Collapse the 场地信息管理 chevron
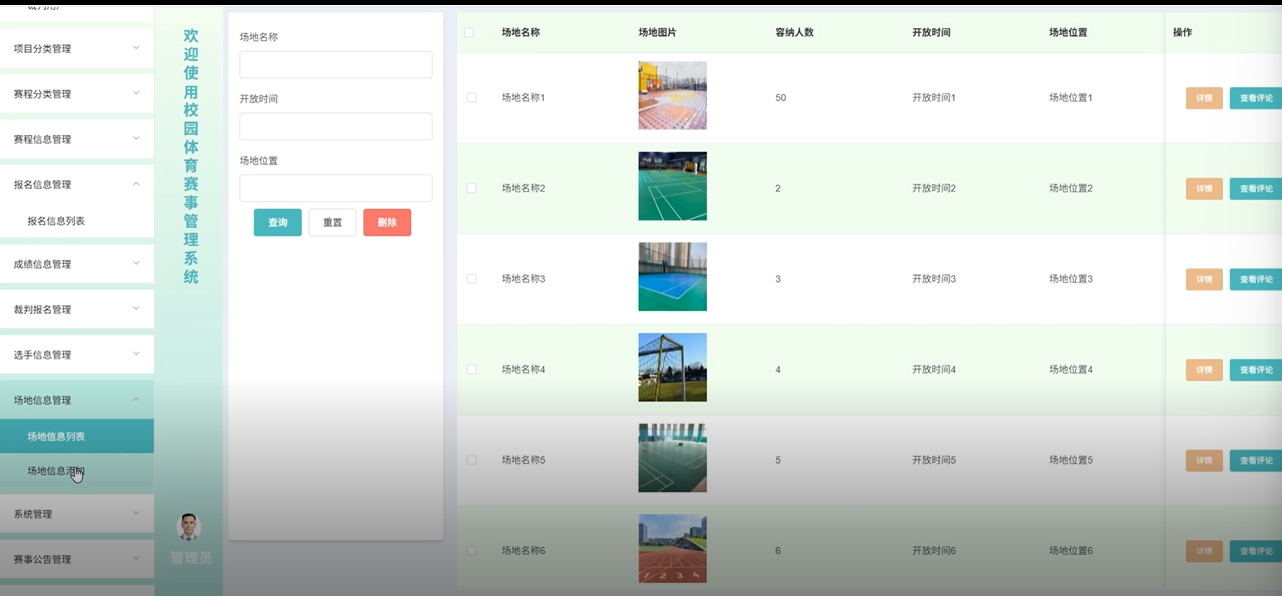 137,399
